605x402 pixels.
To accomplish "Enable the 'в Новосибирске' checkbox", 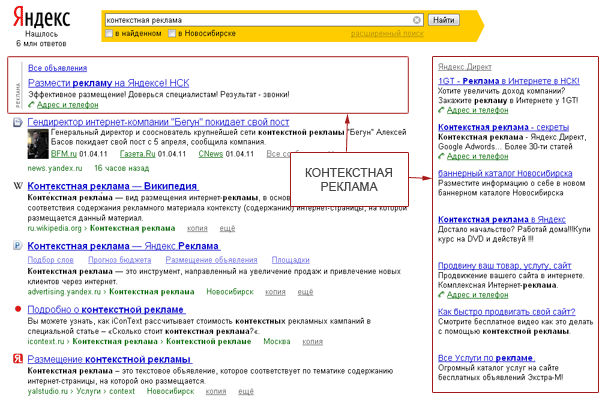I will (172, 34).
